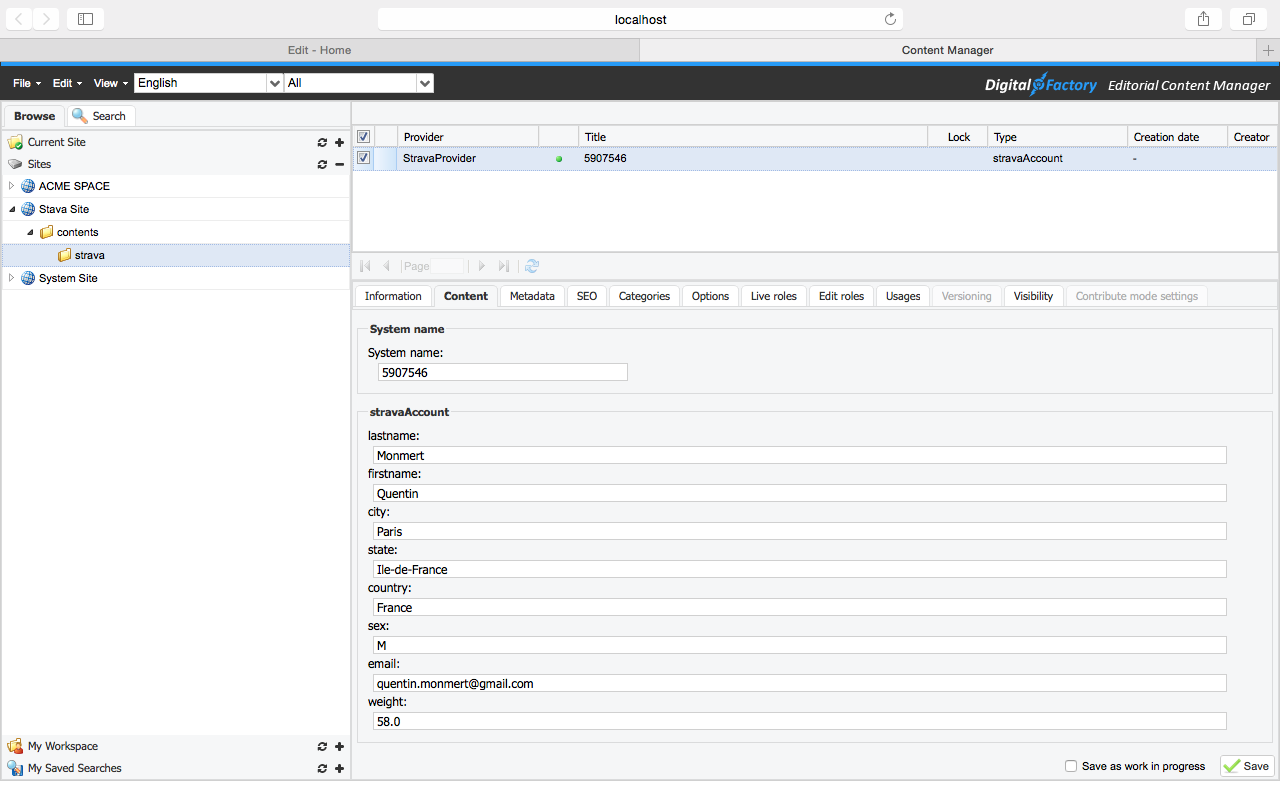Viewport: 1280px width, 800px height.
Task: Click the refresh icon beside Current Site
Action: click(322, 143)
